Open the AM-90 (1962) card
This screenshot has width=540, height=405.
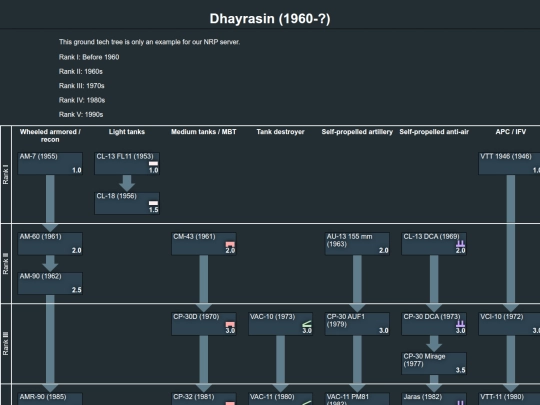pyautogui.click(x=50, y=283)
